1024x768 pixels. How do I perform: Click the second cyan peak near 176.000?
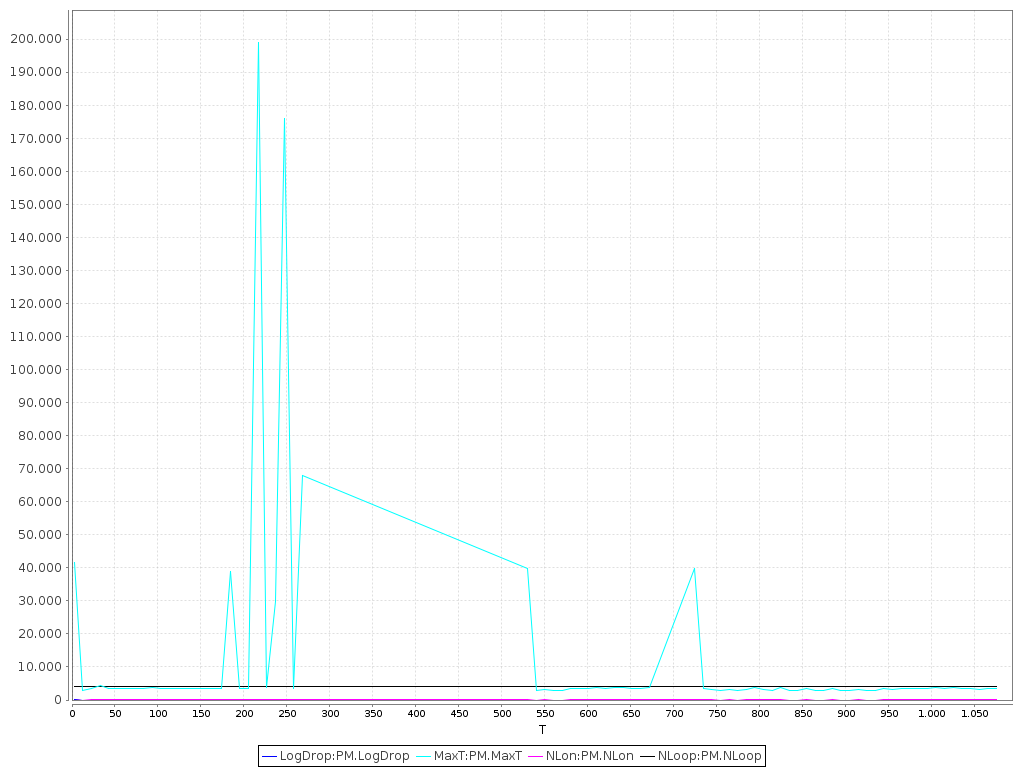click(x=284, y=119)
